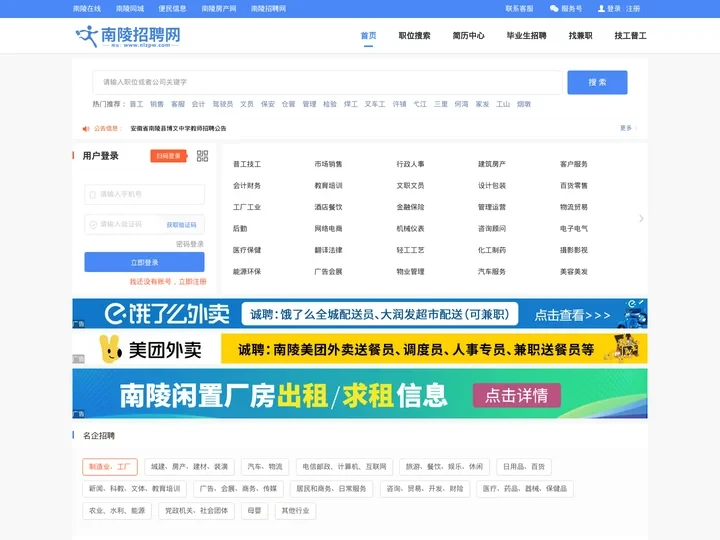Click 我还没有账号，立即注册 link

[168, 281]
